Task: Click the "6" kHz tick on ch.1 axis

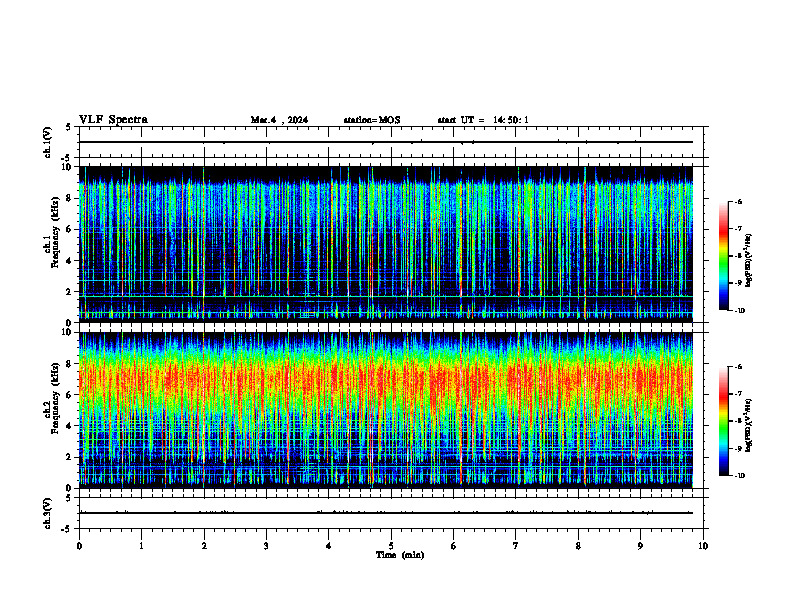Action: point(70,229)
